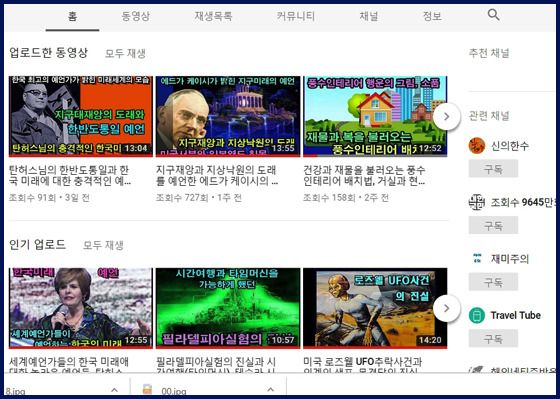Subscribe to Travel Tube channel
The height and width of the screenshot is (399, 560).
coord(493,338)
